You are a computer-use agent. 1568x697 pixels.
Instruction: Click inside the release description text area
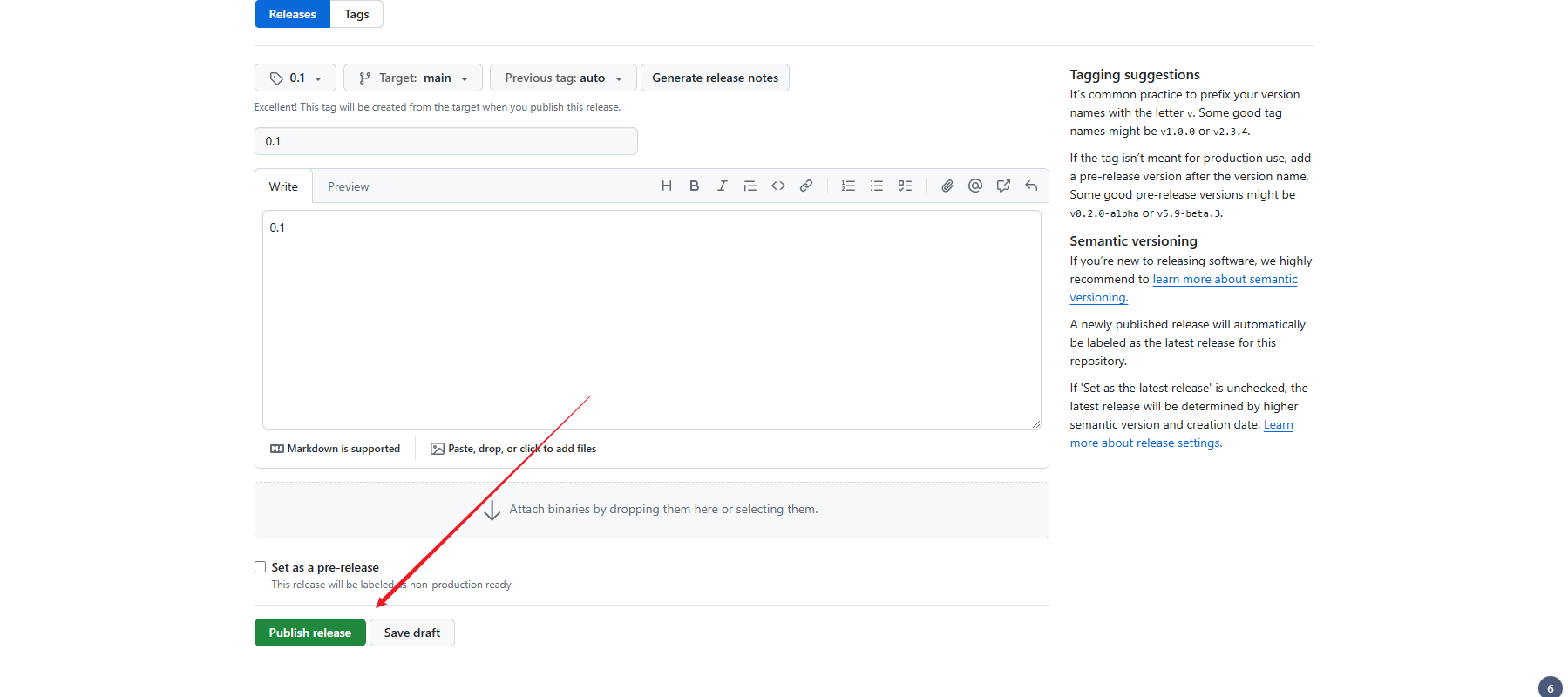[652, 320]
